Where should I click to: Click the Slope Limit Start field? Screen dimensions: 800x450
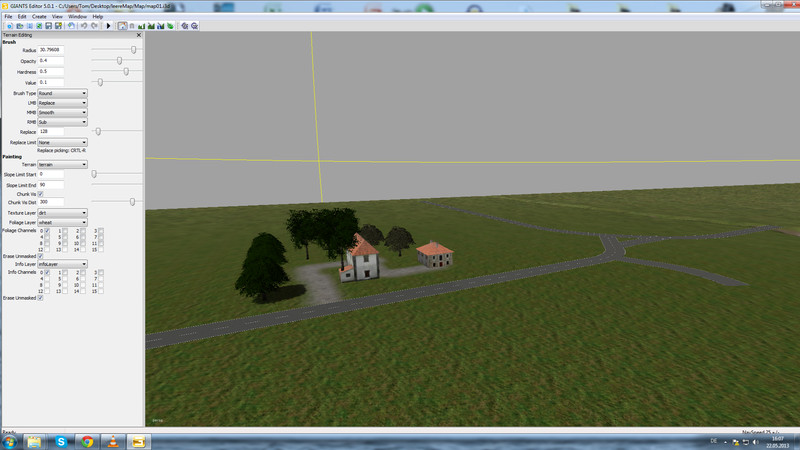tap(51, 174)
